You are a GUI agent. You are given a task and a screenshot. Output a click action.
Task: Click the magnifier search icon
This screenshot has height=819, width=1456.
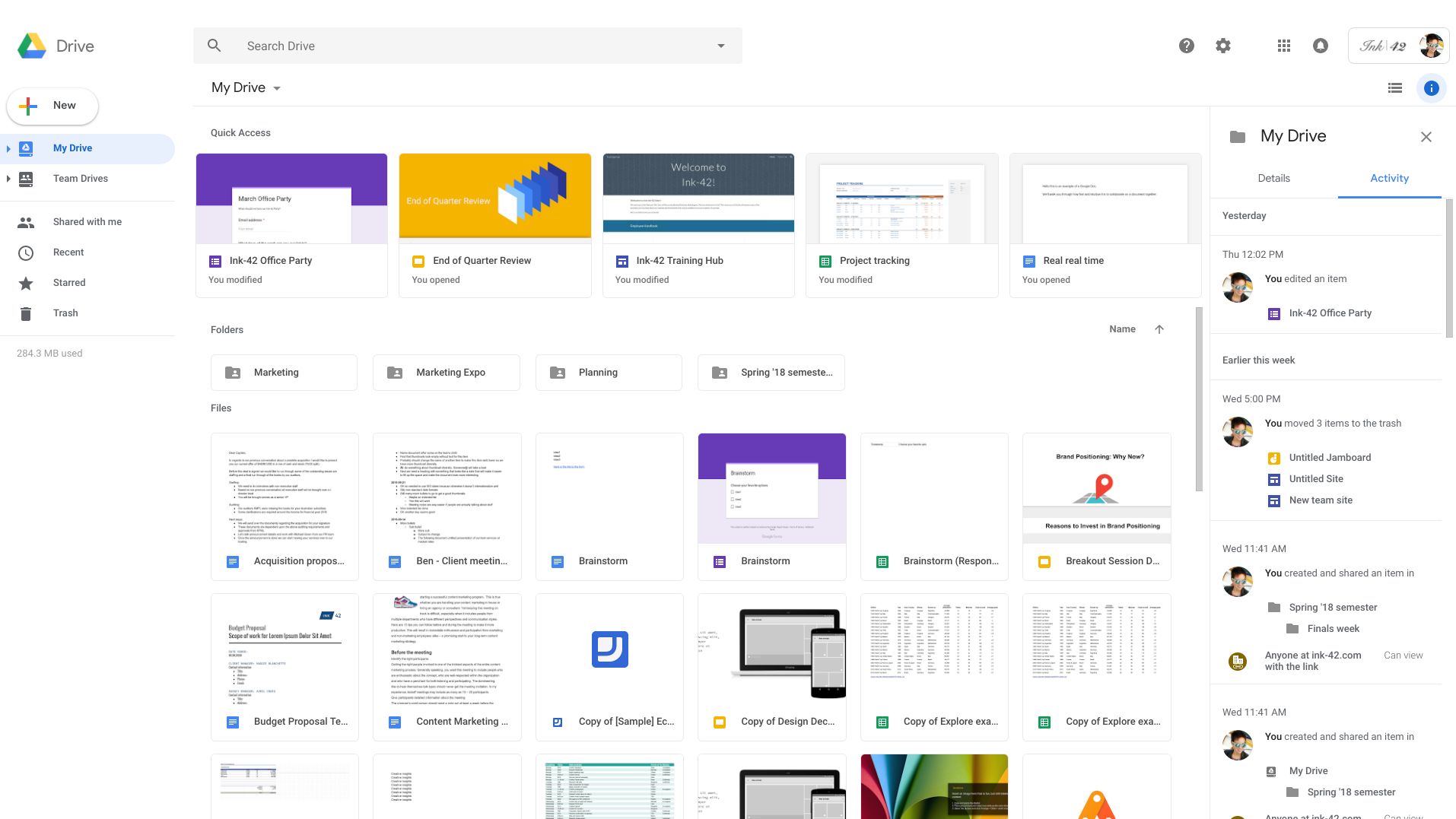point(215,46)
